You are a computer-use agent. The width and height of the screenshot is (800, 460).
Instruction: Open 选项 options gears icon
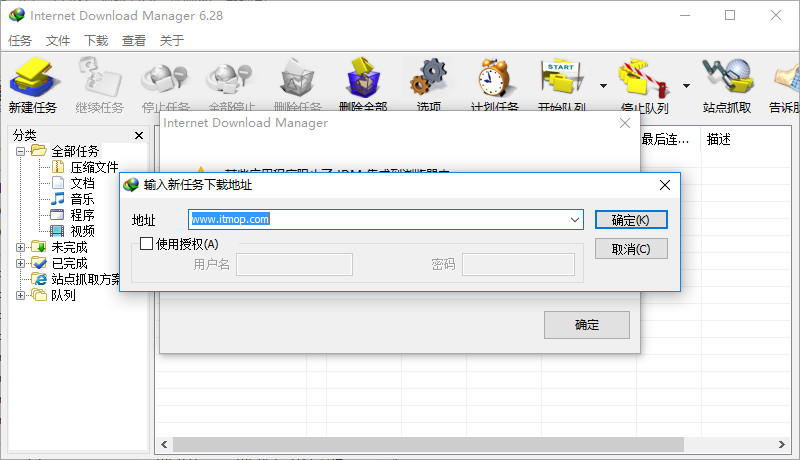[x=428, y=78]
